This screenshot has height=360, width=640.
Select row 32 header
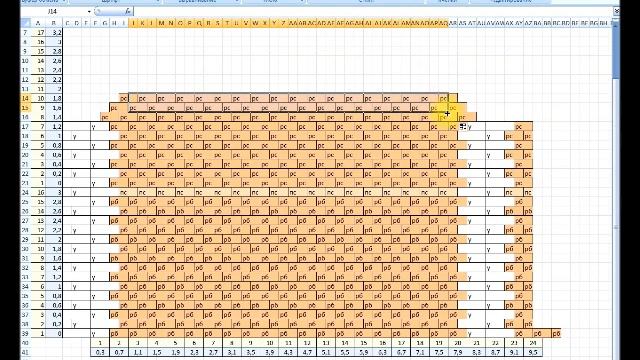click(26, 267)
